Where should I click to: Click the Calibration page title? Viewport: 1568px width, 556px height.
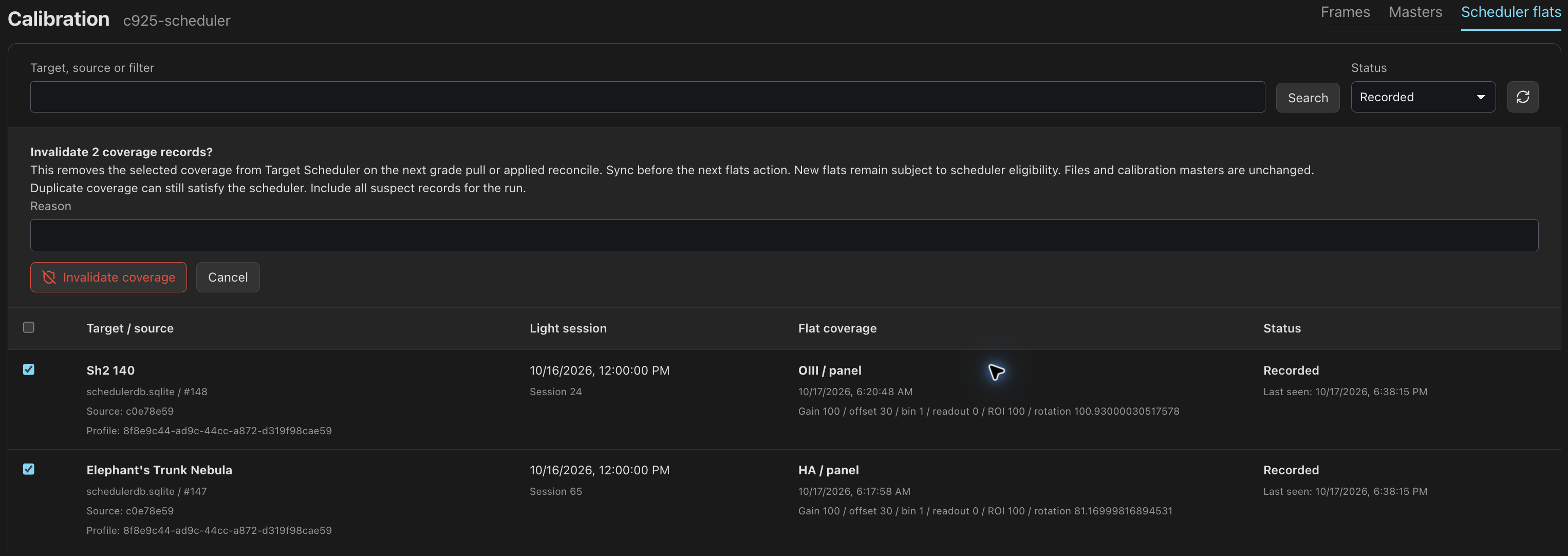pyautogui.click(x=59, y=19)
